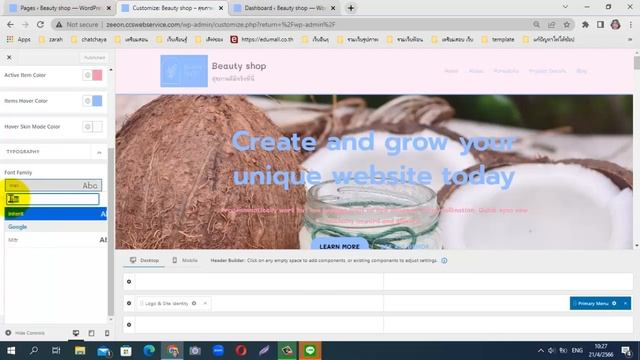Click the font search input field
640x360 pixels.
[53, 199]
